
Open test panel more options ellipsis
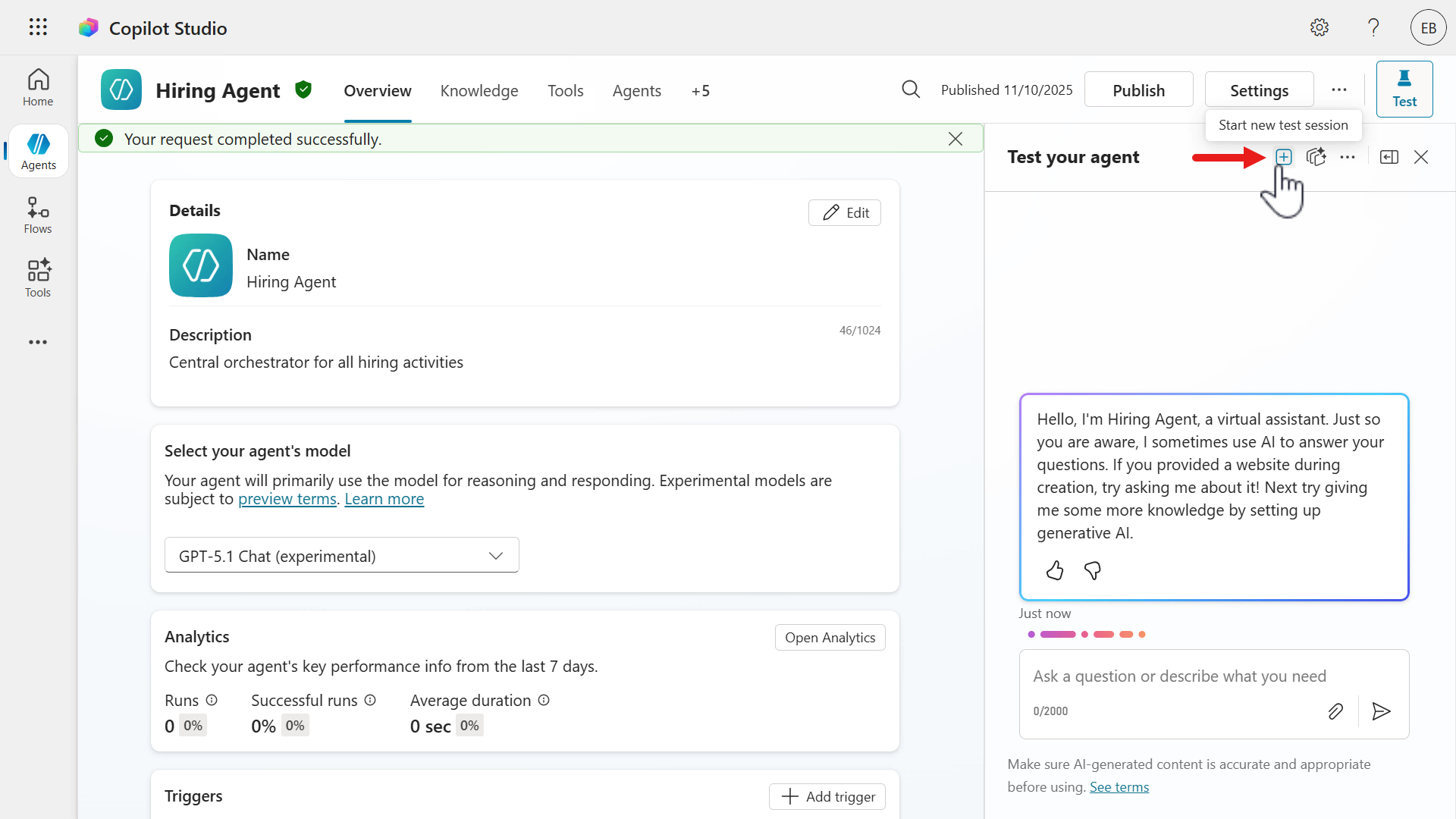[1347, 157]
